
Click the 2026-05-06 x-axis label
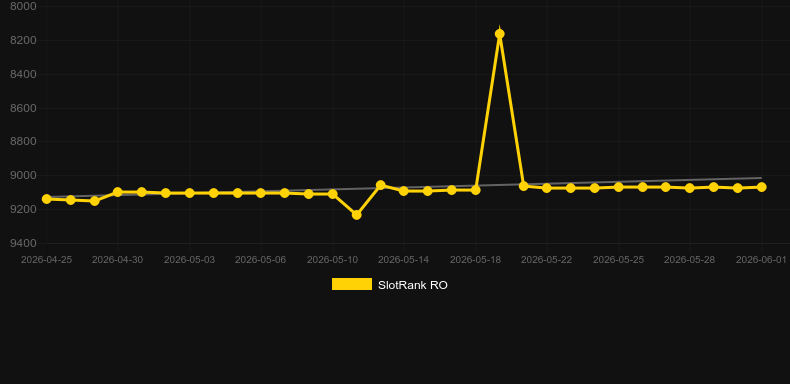pyautogui.click(x=260, y=260)
